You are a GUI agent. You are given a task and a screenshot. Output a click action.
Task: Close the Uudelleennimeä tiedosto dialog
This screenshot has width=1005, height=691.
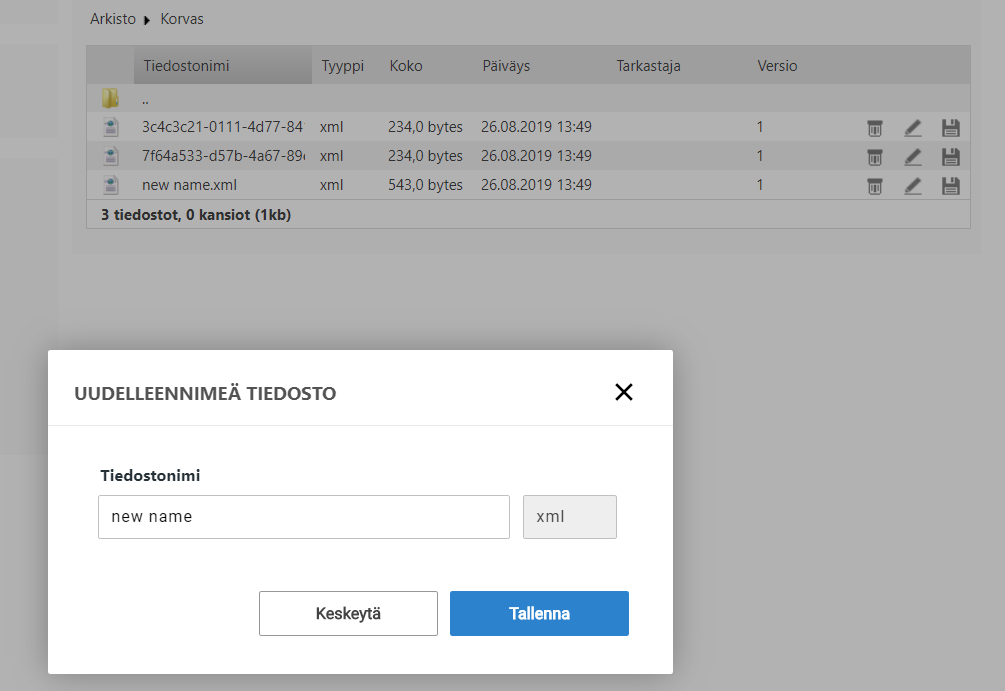[624, 392]
